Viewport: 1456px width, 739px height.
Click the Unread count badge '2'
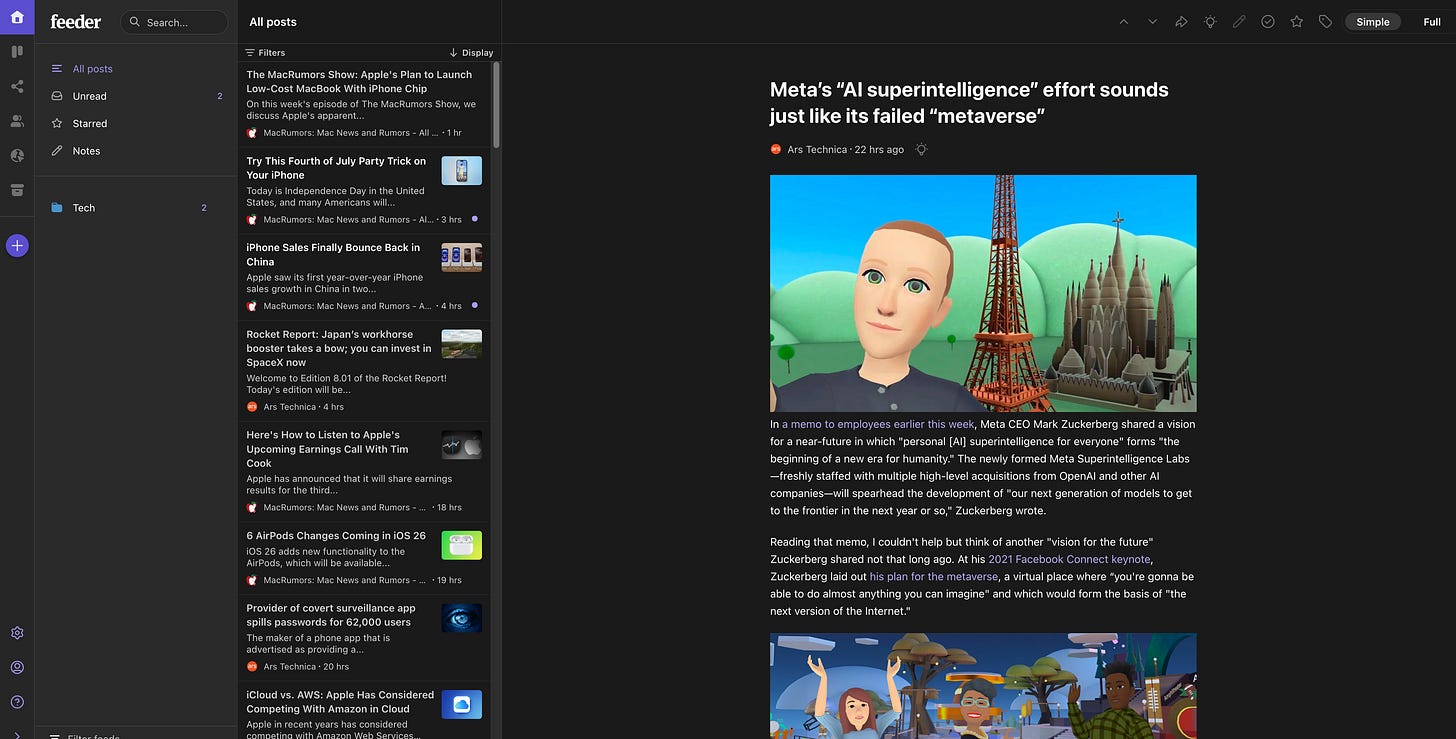(x=219, y=96)
